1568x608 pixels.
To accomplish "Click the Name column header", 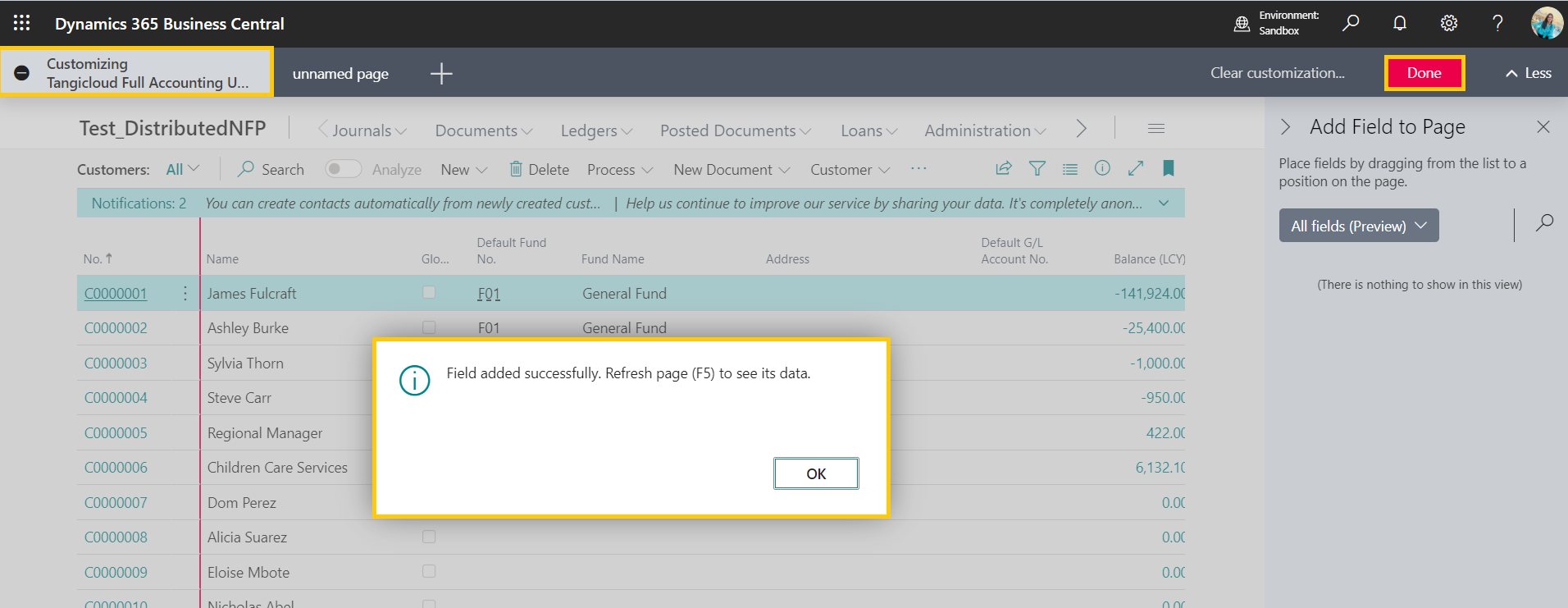I will tap(222, 259).
